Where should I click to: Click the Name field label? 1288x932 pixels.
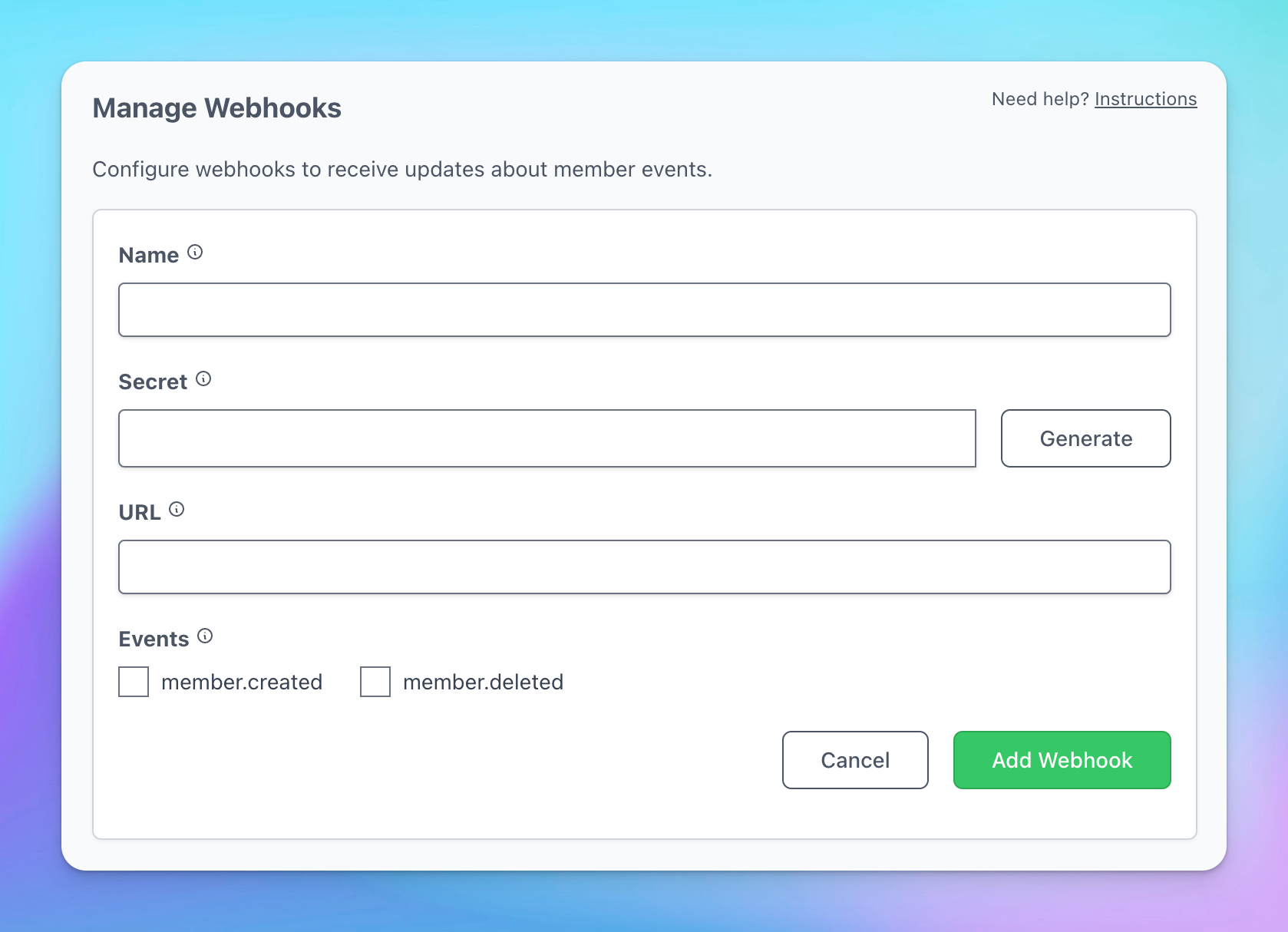click(x=149, y=256)
